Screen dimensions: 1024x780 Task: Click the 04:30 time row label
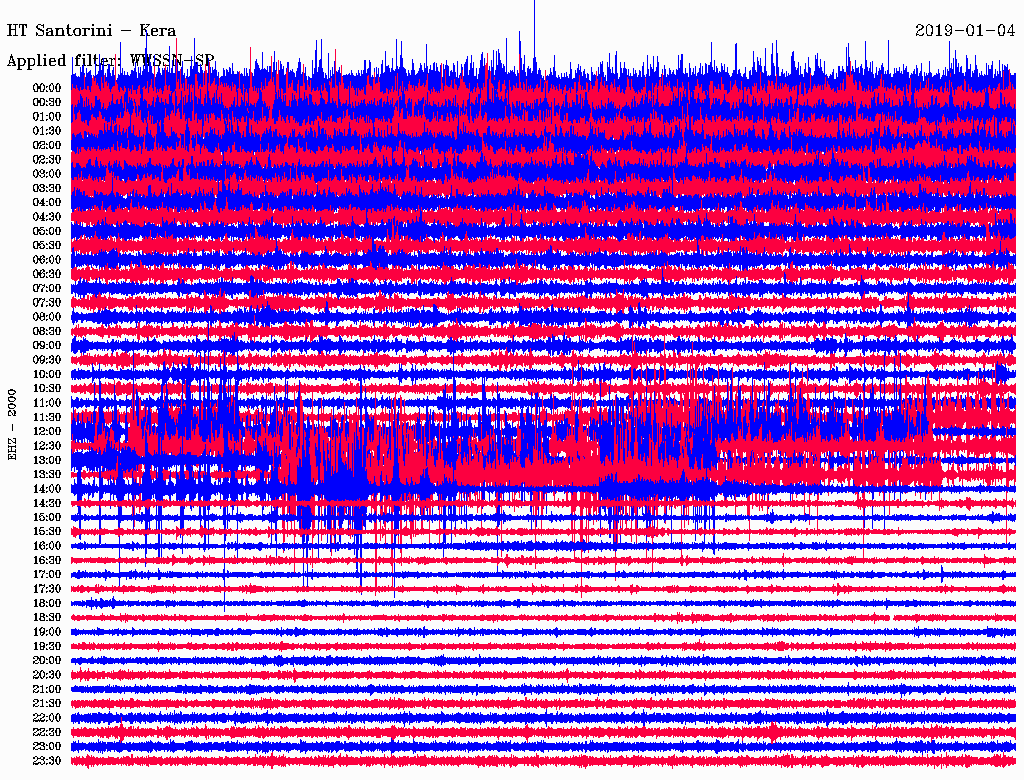pos(47,217)
